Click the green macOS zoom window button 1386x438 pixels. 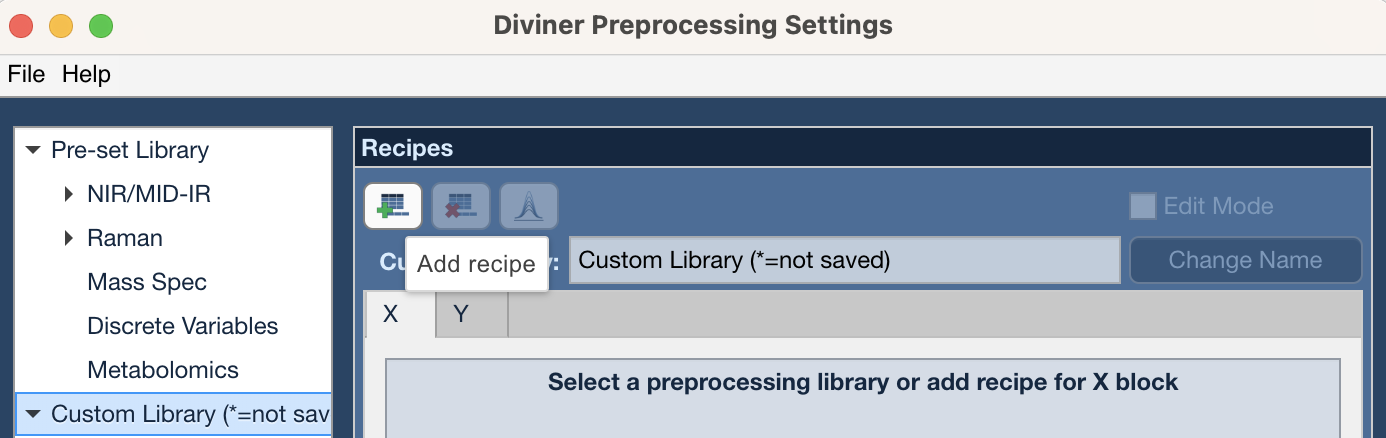click(101, 26)
